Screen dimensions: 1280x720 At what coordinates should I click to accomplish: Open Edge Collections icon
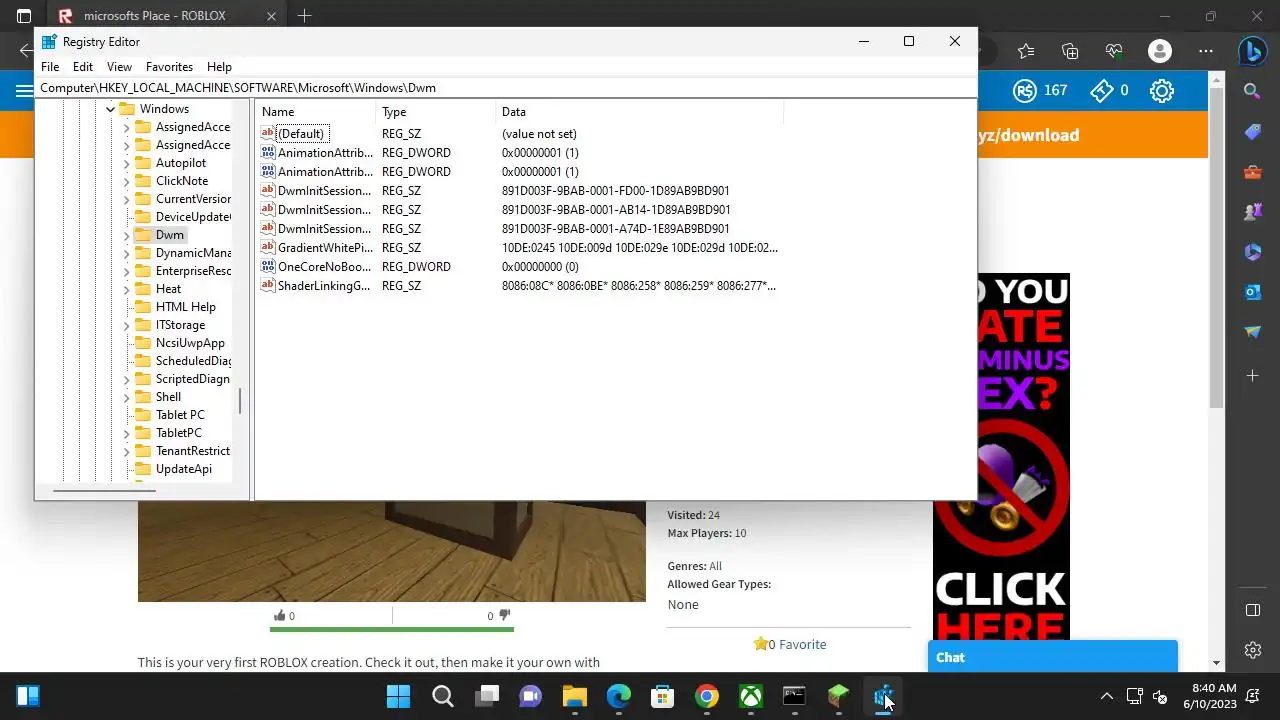point(1070,51)
